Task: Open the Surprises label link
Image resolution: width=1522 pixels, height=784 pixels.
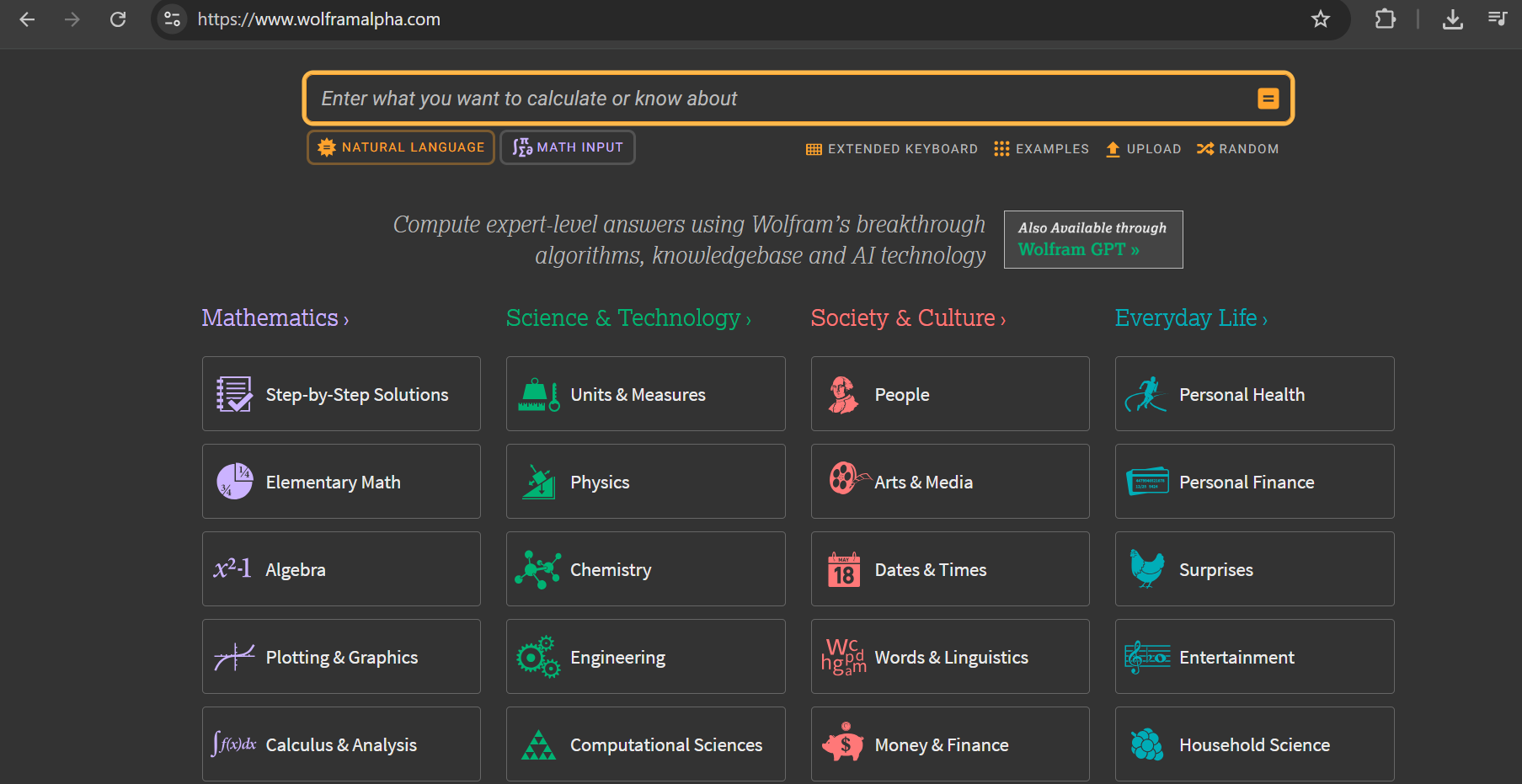Action: (x=1215, y=570)
